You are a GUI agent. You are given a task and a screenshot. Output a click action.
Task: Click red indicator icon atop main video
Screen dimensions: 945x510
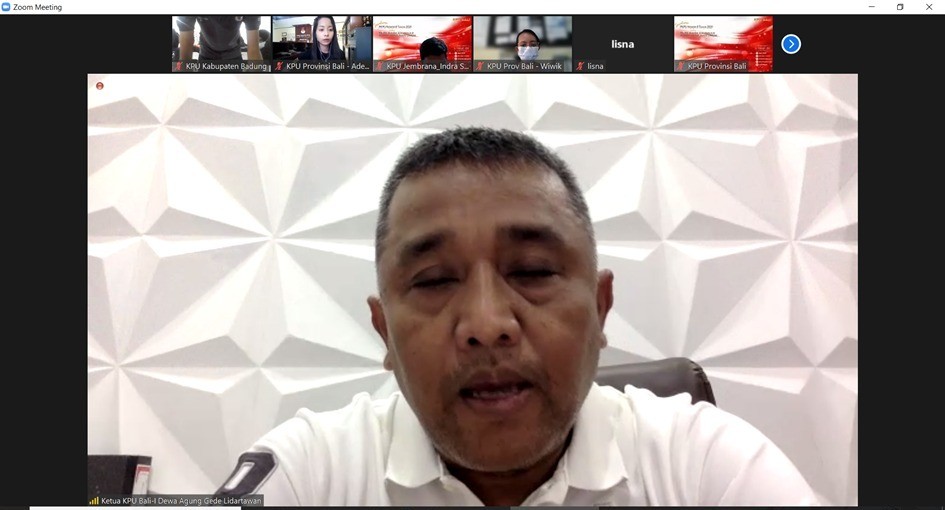[x=100, y=86]
